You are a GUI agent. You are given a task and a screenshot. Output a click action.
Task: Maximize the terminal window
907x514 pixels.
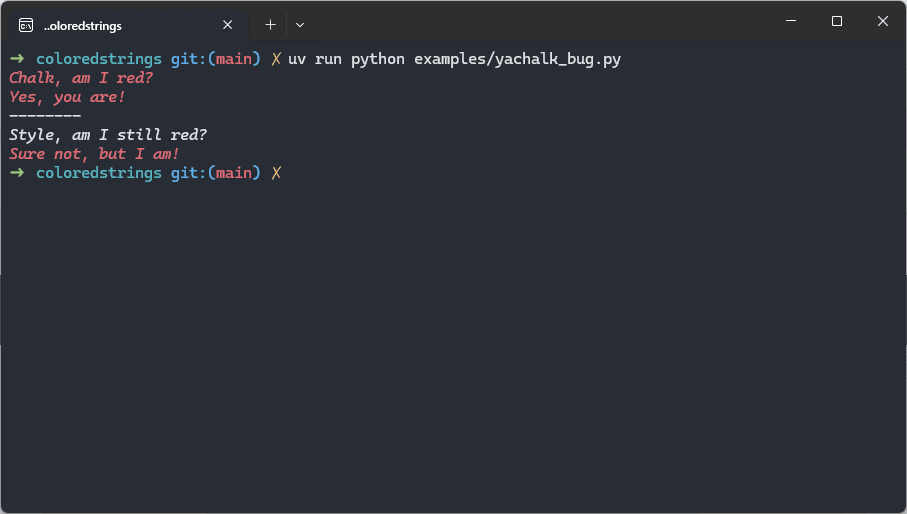pos(836,21)
